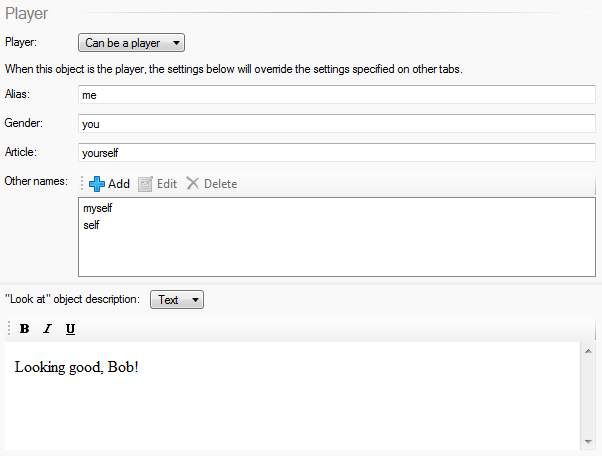602x456 pixels.
Task: Open the 'Can be a player' dropdown
Action: click(x=131, y=43)
